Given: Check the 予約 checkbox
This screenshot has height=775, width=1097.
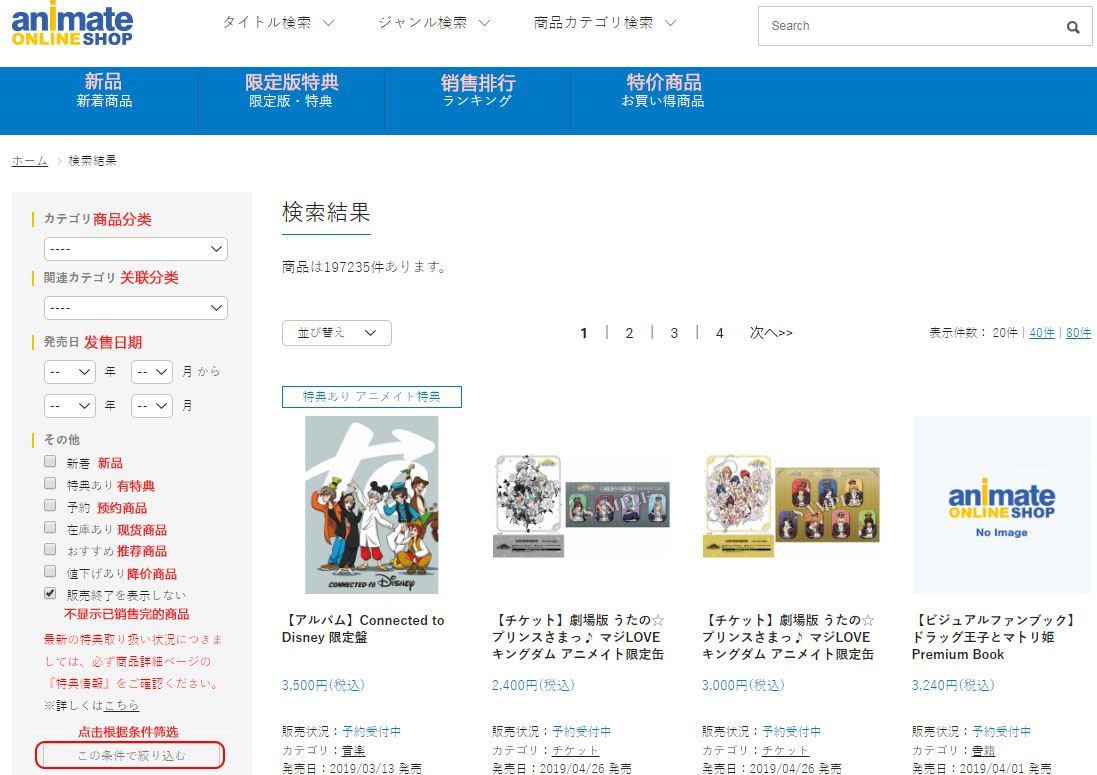Looking at the screenshot, I should pyautogui.click(x=50, y=506).
